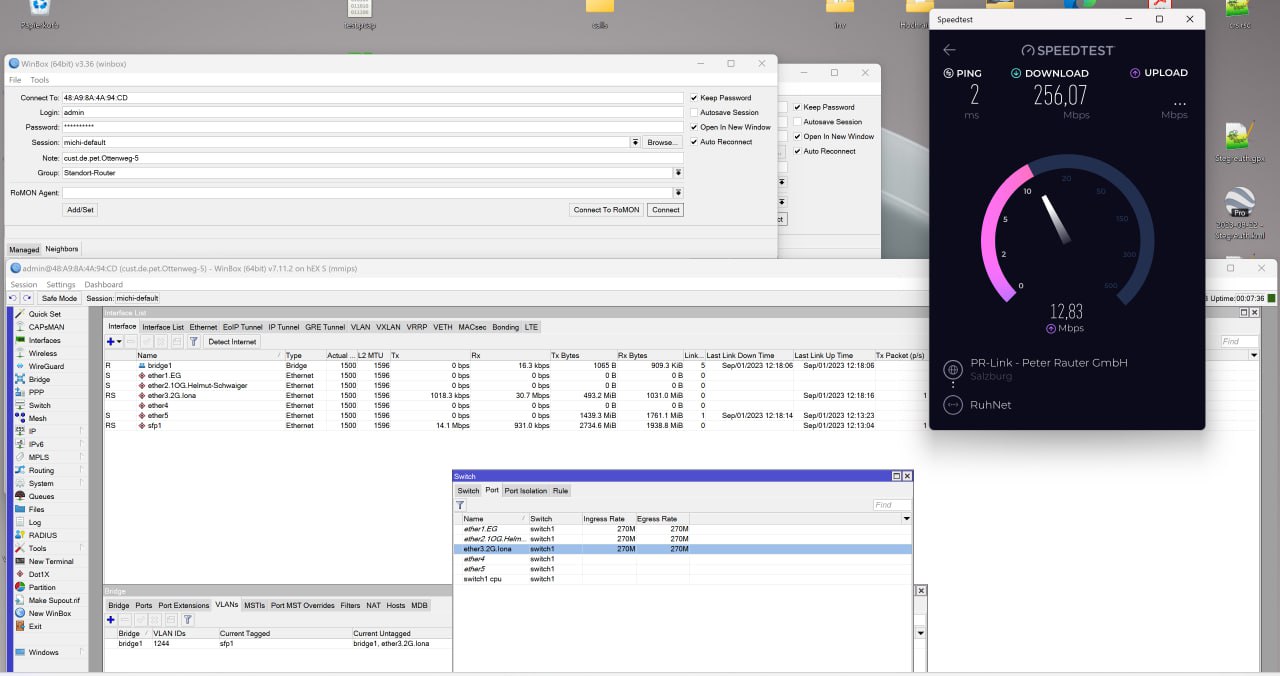Toggle the Auto Reconnect checkbox
Image resolution: width=1280 pixels, height=676 pixels.
pos(694,142)
